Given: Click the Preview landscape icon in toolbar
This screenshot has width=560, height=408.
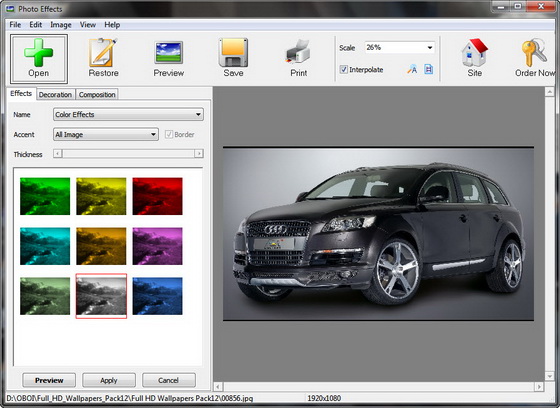Looking at the screenshot, I should coord(169,53).
